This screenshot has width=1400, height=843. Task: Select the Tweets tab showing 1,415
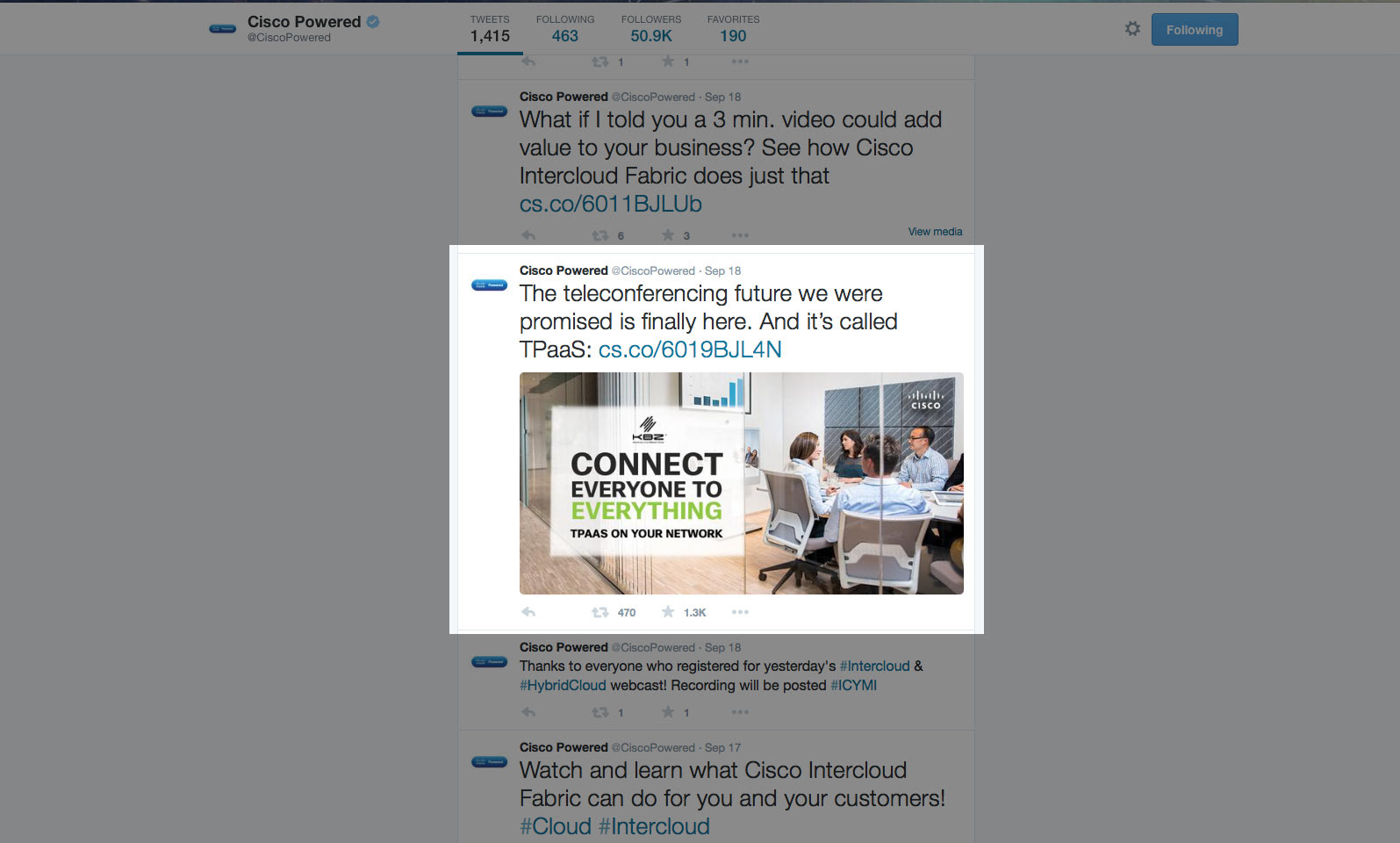490,29
